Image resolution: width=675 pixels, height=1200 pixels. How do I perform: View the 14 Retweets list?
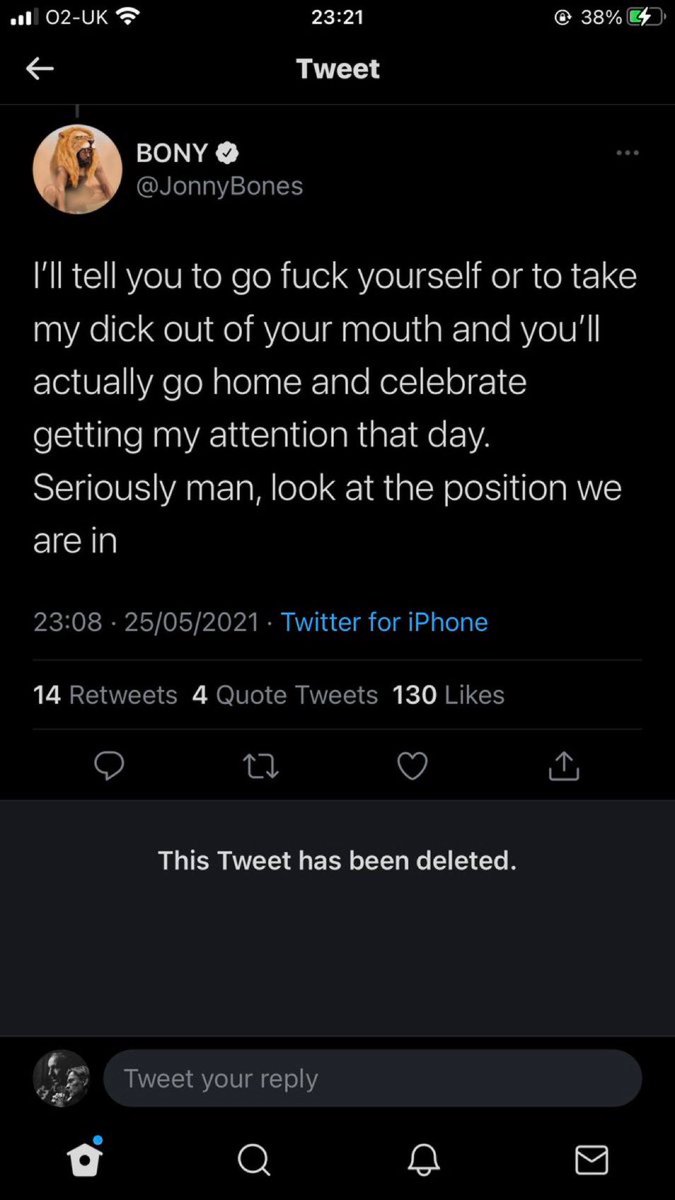coord(105,695)
